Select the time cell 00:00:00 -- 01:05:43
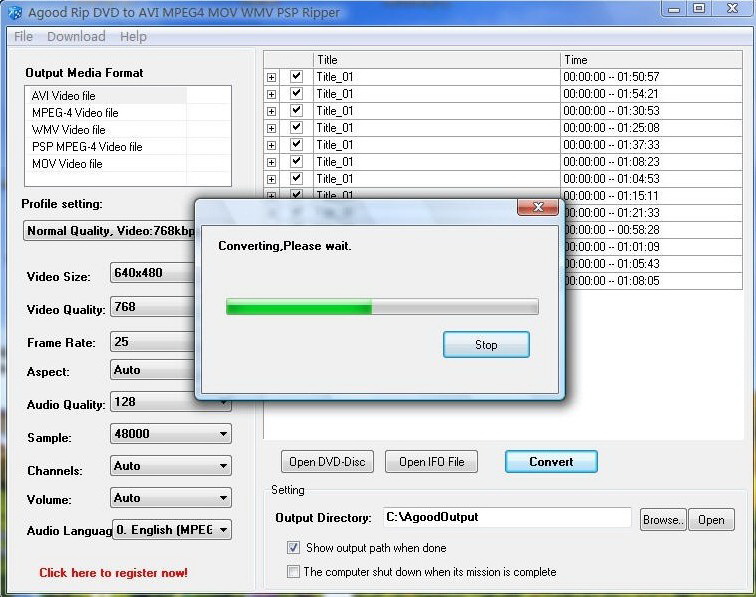This screenshot has width=756, height=597. (x=653, y=263)
